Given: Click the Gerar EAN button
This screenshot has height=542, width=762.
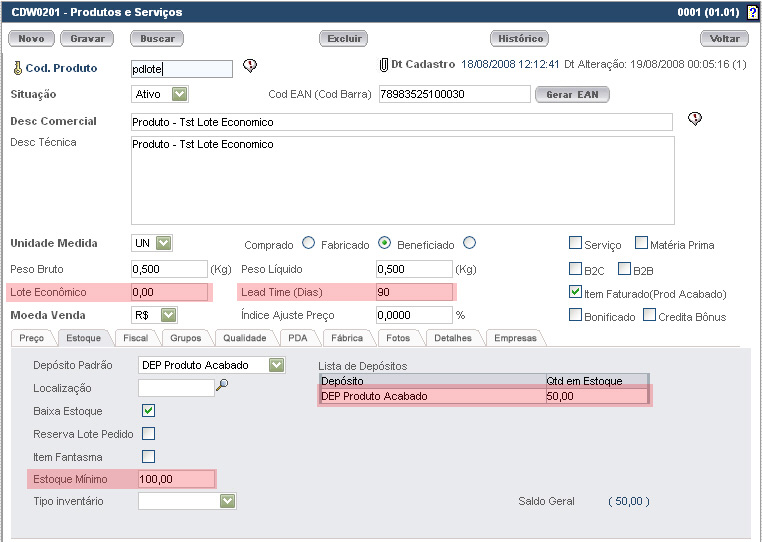Looking at the screenshot, I should (572, 95).
